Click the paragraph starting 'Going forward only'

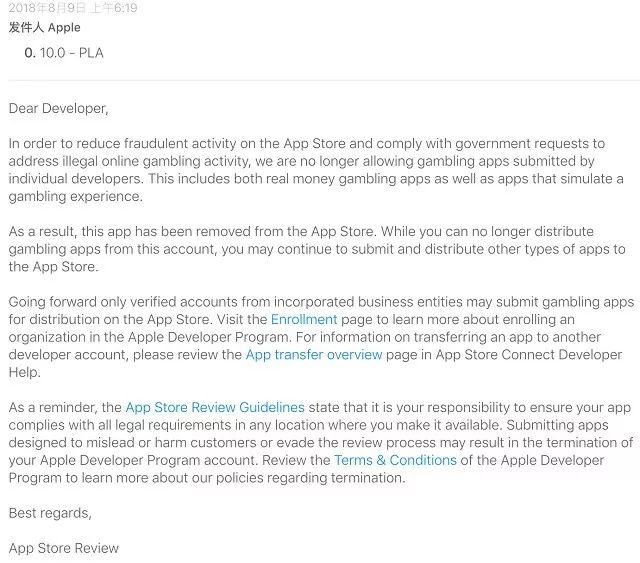point(321,337)
